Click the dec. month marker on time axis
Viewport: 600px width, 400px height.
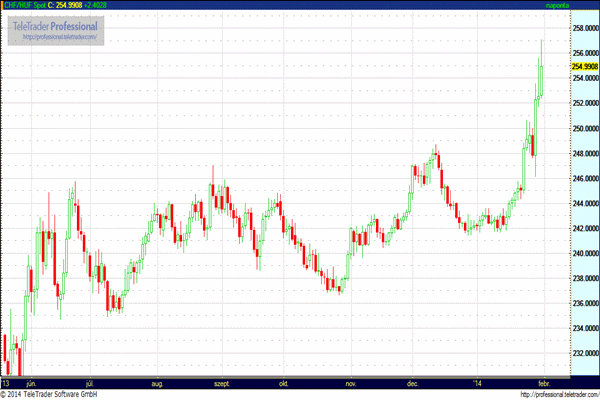point(412,384)
